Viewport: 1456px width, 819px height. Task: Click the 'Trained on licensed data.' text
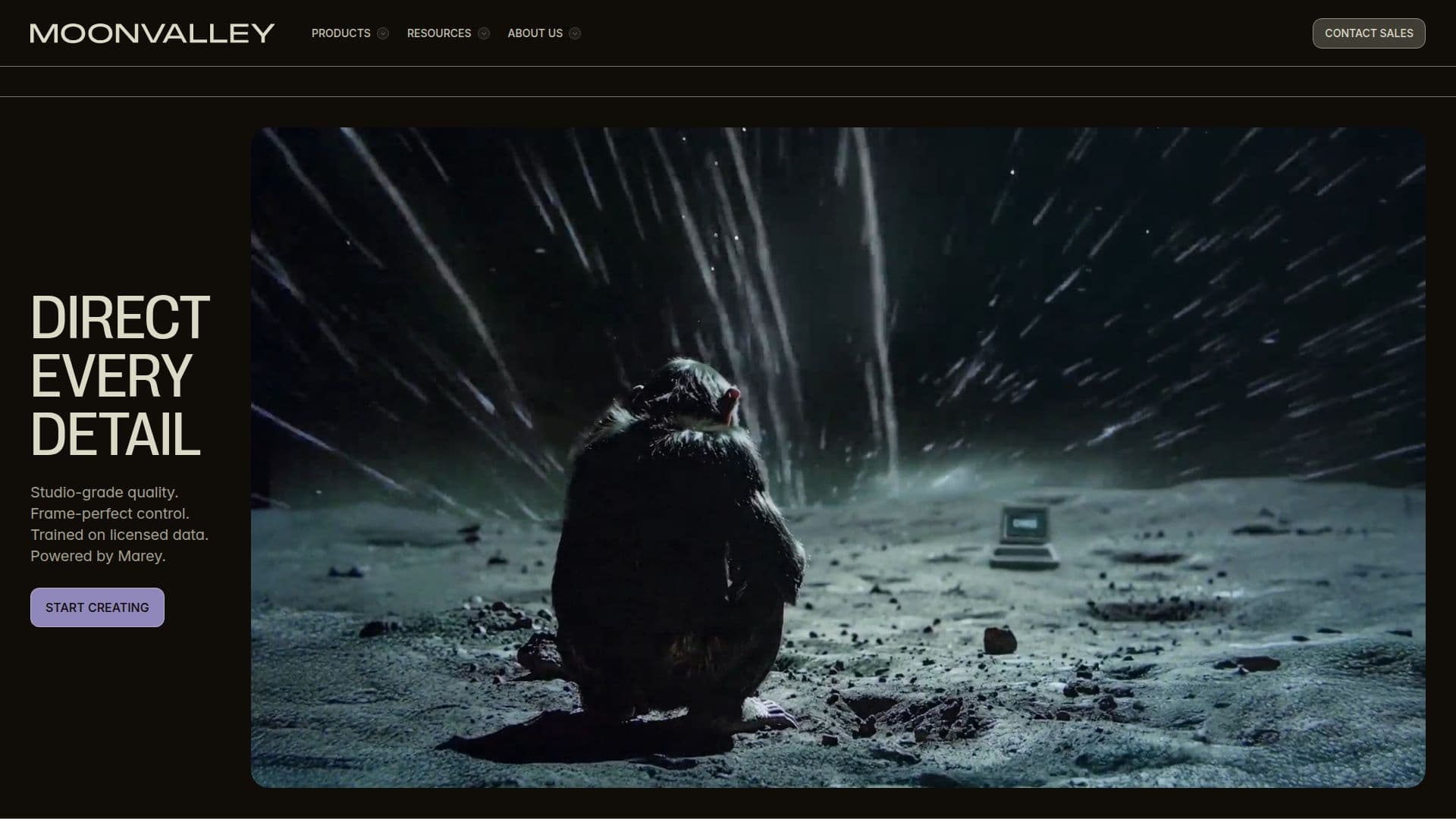tap(119, 535)
